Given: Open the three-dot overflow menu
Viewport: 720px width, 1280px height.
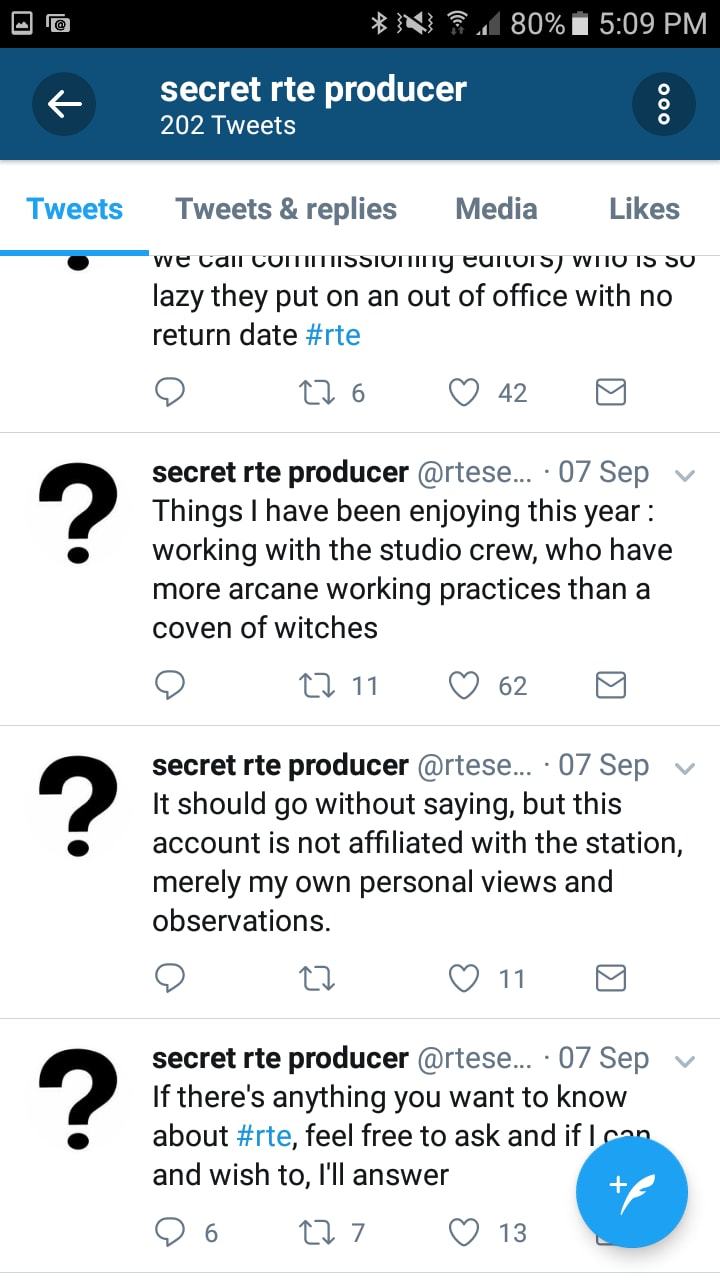Looking at the screenshot, I should click(664, 103).
